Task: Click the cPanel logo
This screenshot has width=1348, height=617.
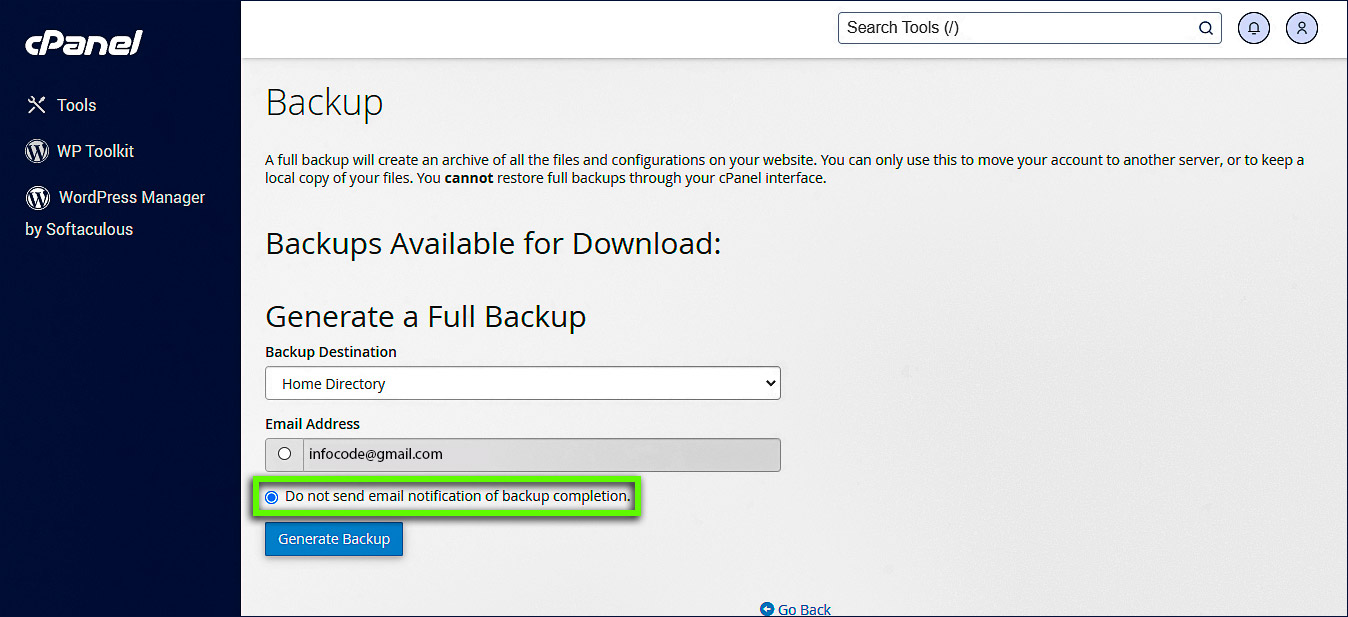Action: click(83, 43)
